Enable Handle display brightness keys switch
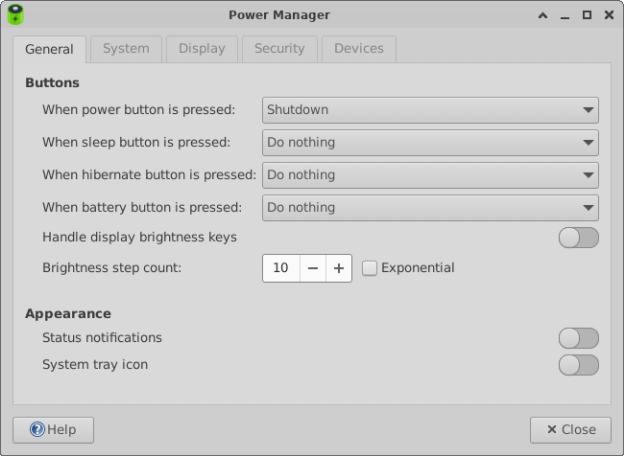This screenshot has height=456, width=624. click(578, 237)
